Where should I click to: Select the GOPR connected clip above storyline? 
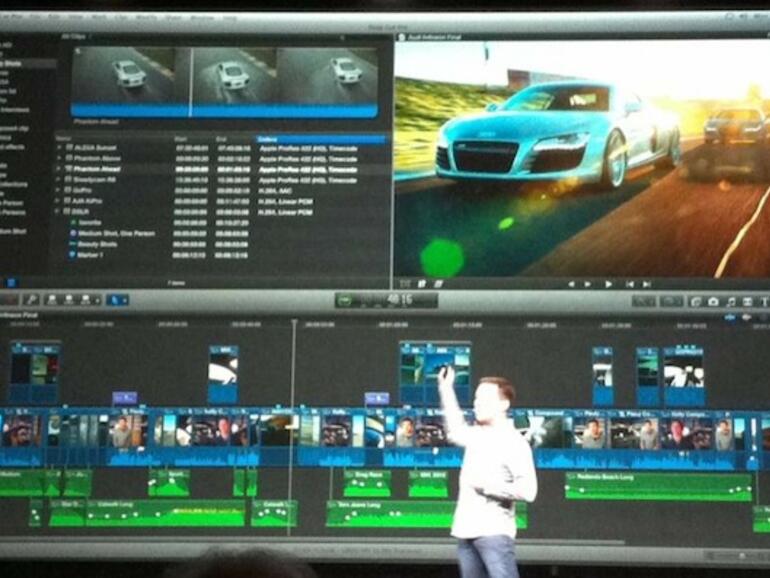point(684,376)
